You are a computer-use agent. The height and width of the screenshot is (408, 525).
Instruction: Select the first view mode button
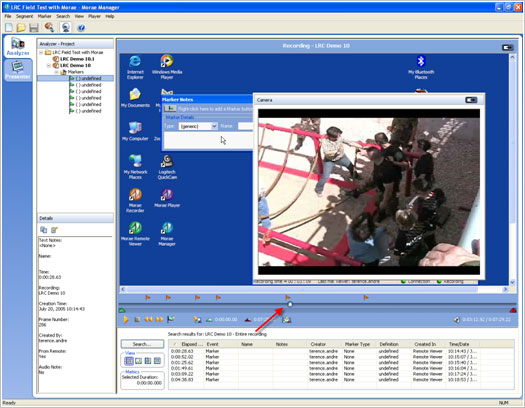coord(129,361)
